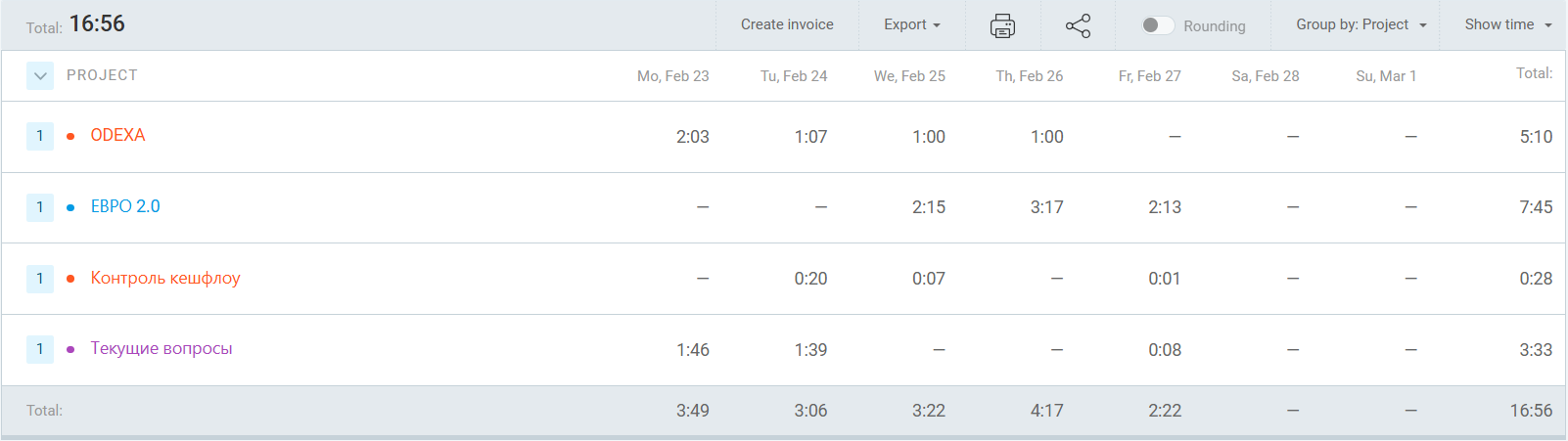Click the orange dot beside Контроль кешфлоу
This screenshot has width=1568, height=441.
tap(70, 279)
